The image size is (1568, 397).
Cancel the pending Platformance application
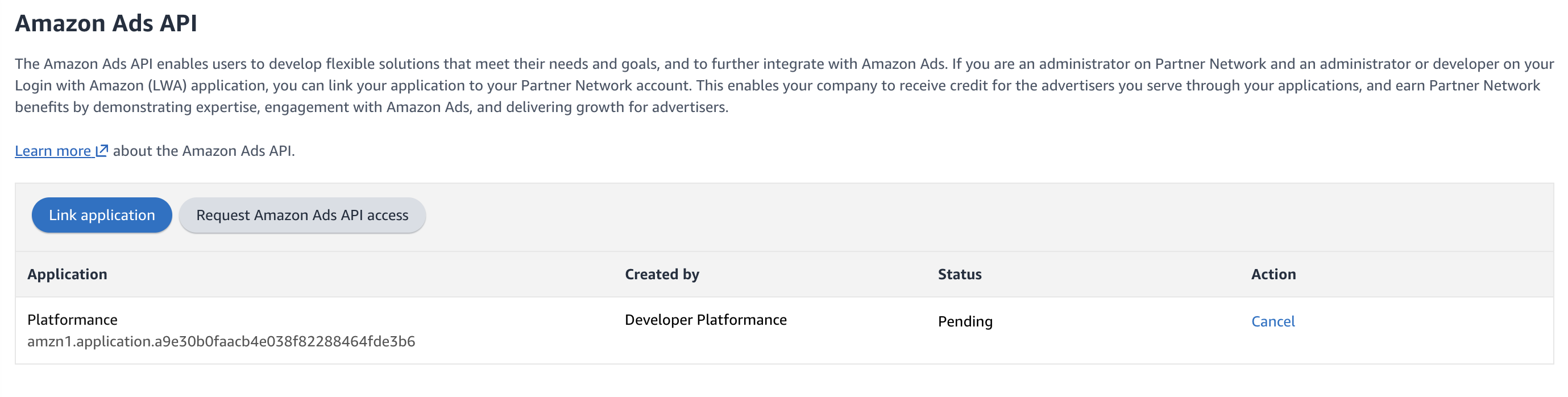pos(1272,321)
